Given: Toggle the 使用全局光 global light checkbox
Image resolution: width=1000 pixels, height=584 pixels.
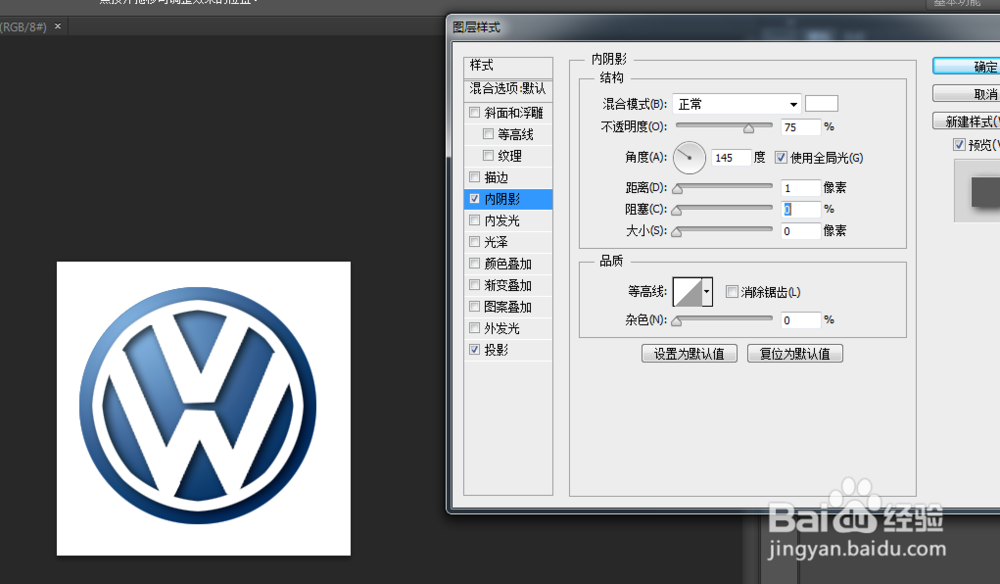Looking at the screenshot, I should point(781,157).
